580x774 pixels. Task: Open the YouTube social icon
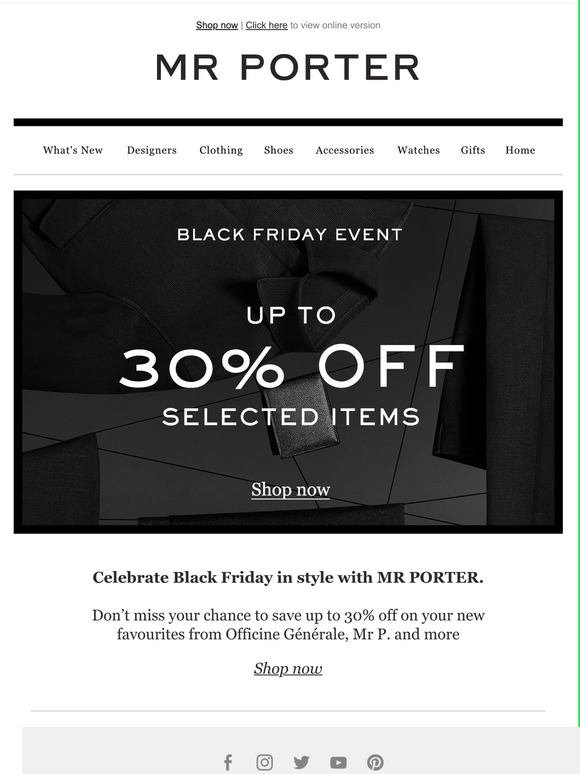(338, 762)
